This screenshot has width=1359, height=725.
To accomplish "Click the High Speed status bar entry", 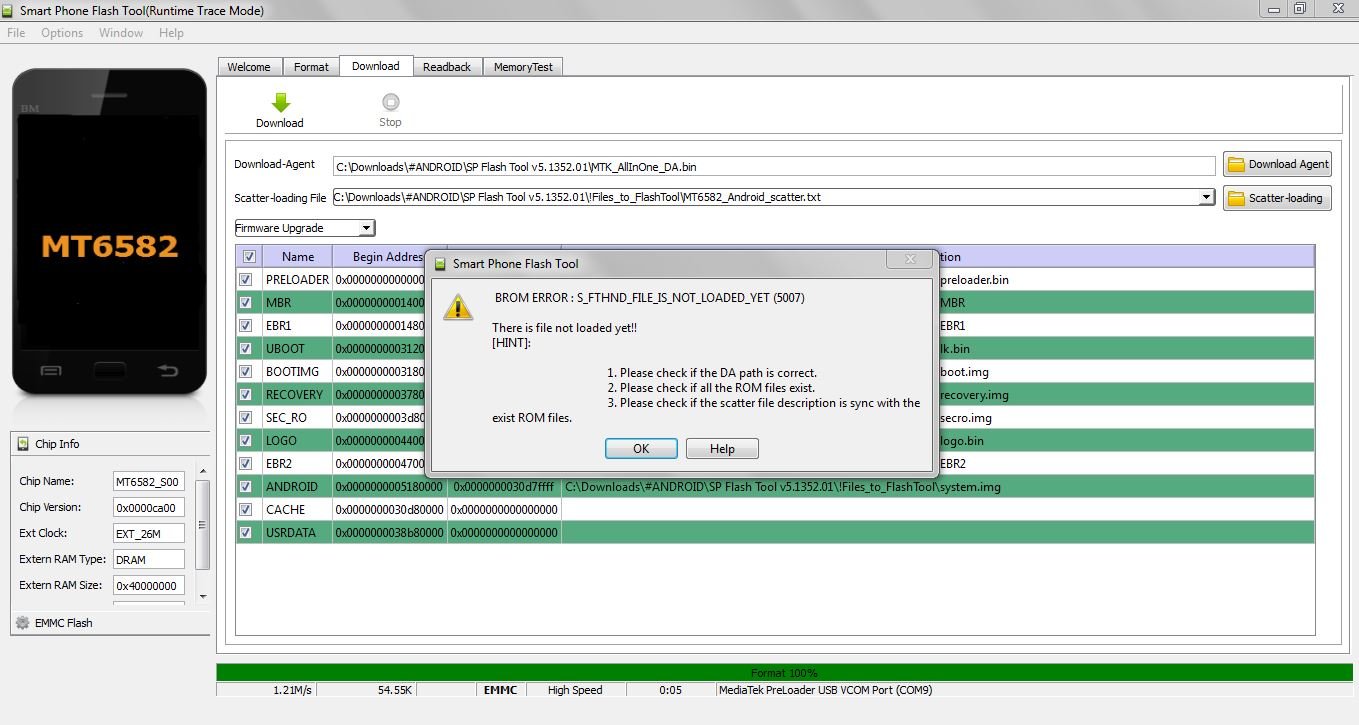I will click(x=575, y=690).
